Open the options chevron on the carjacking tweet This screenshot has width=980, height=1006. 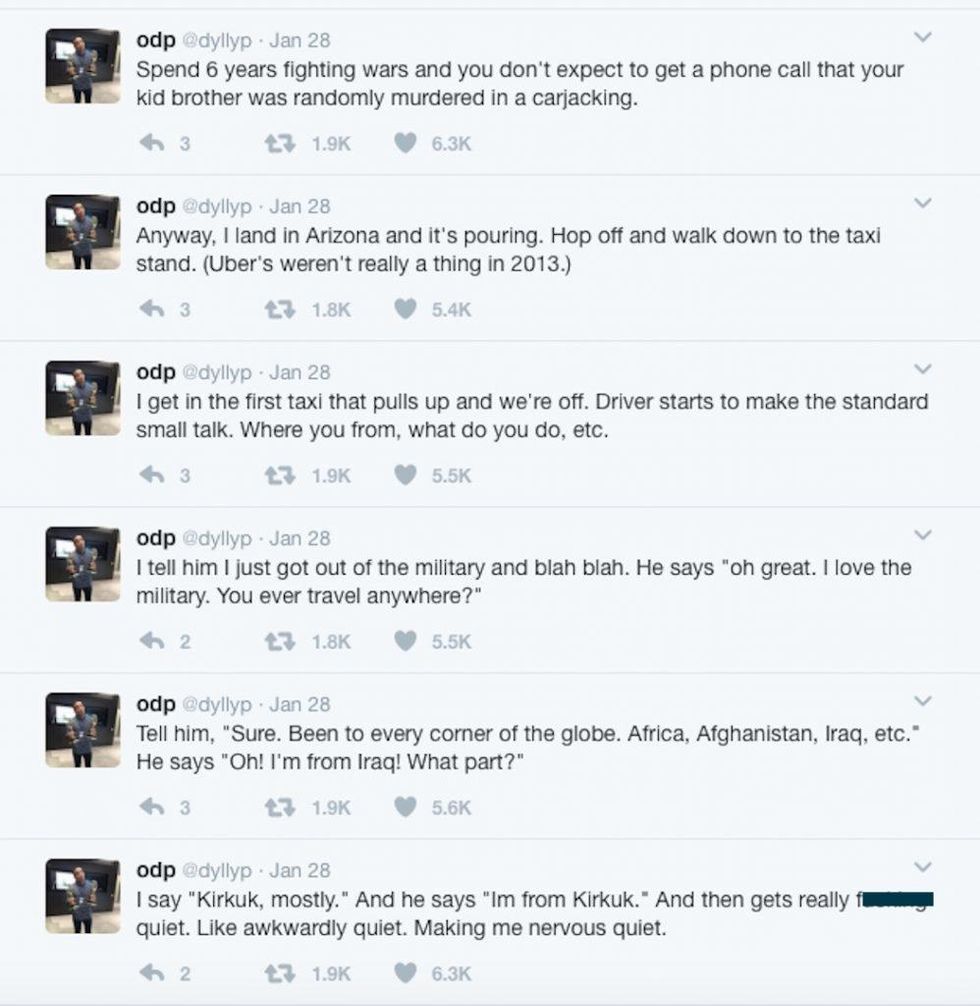coord(923,38)
